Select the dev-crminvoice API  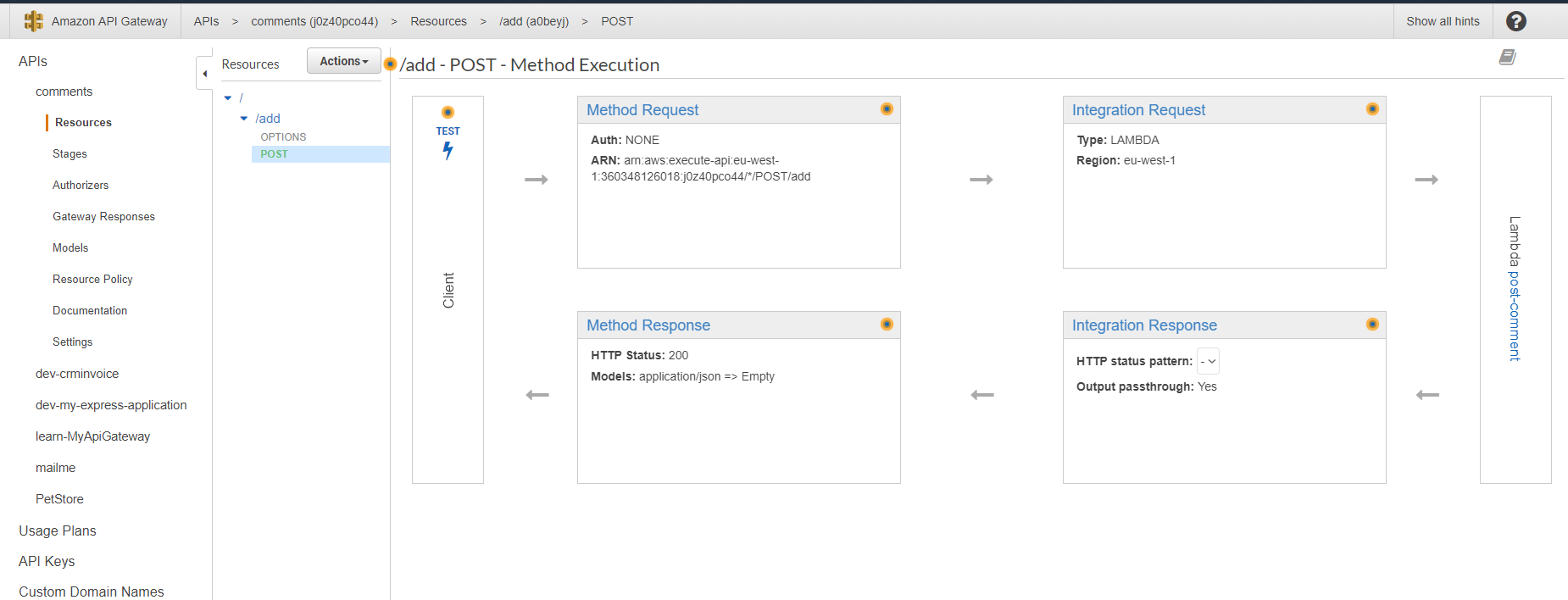(77, 374)
